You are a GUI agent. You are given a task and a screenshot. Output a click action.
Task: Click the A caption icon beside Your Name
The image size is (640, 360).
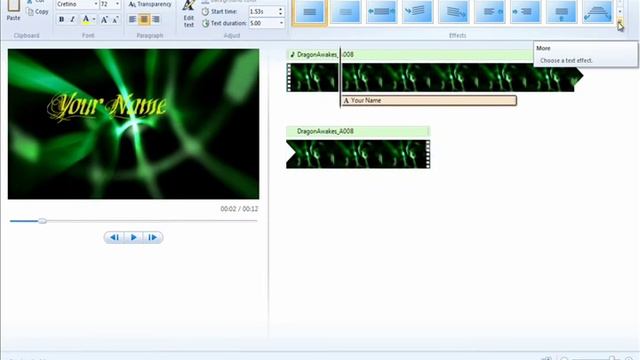(346, 100)
